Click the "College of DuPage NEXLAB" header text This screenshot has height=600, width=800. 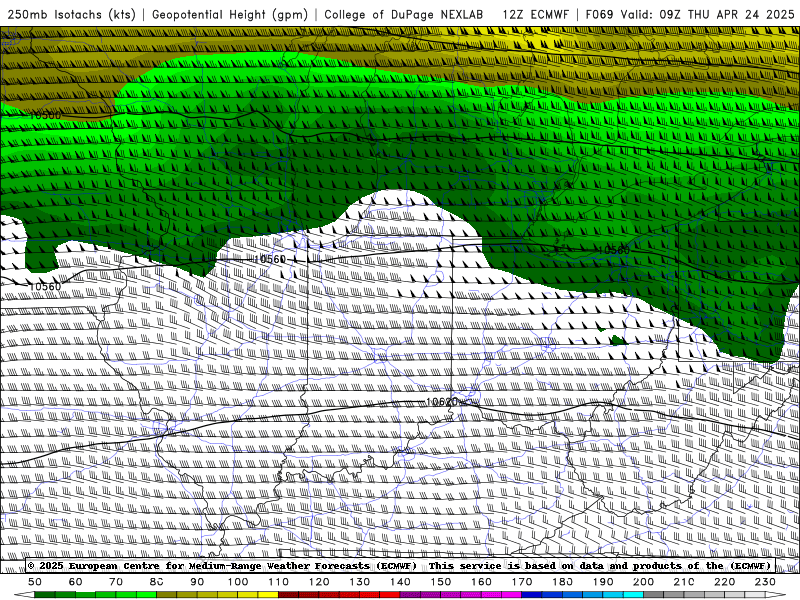point(404,15)
